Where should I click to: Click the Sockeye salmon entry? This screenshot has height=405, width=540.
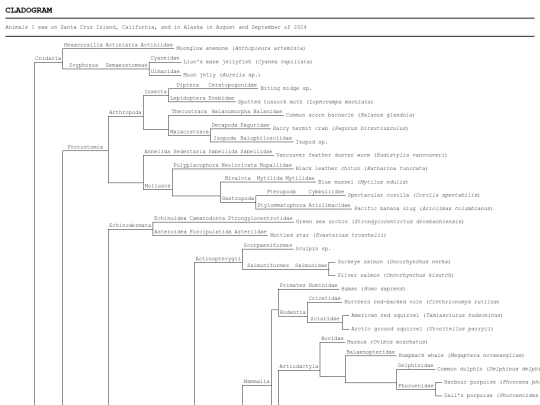[394, 262]
